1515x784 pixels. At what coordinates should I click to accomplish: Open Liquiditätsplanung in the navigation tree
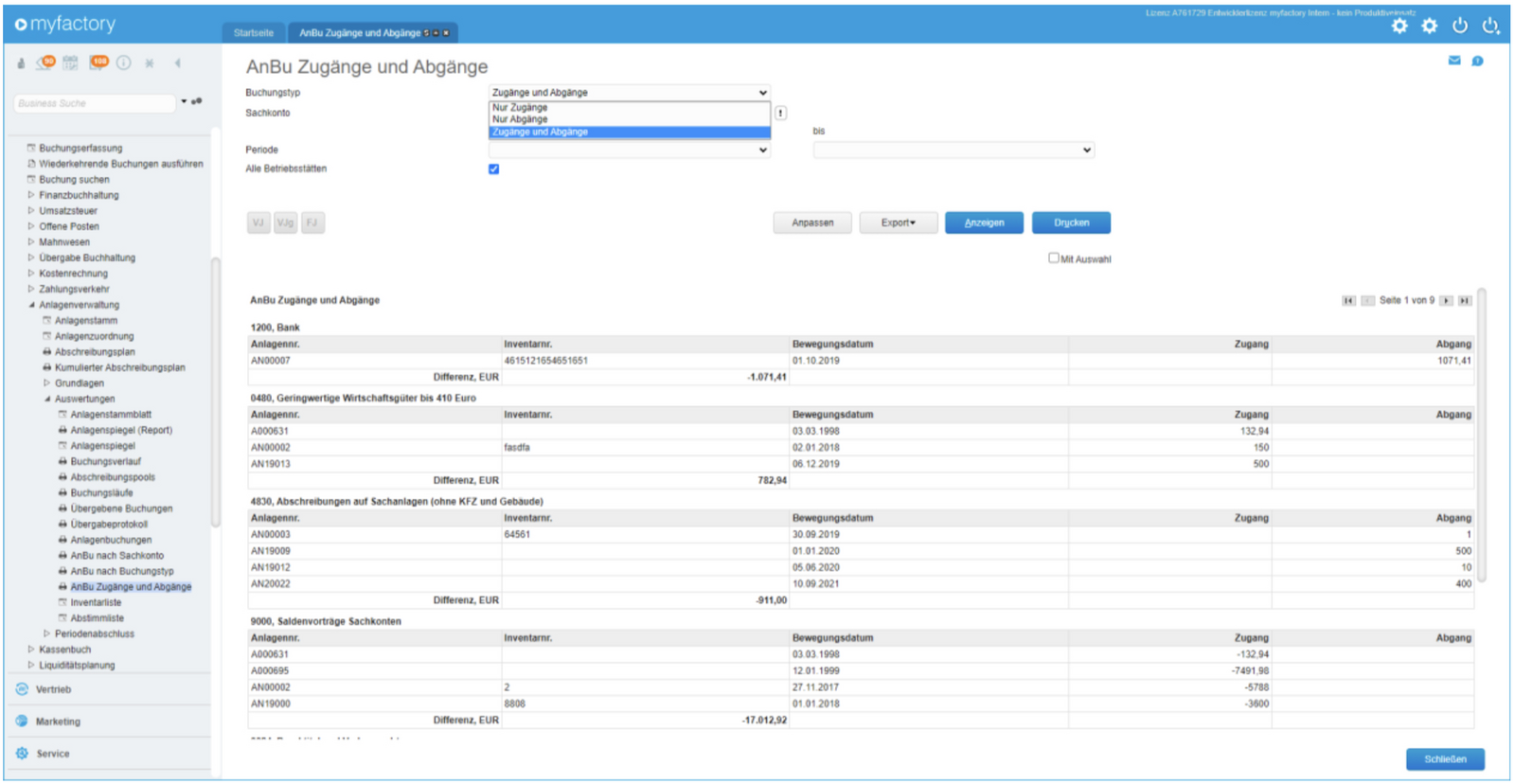[77, 666]
